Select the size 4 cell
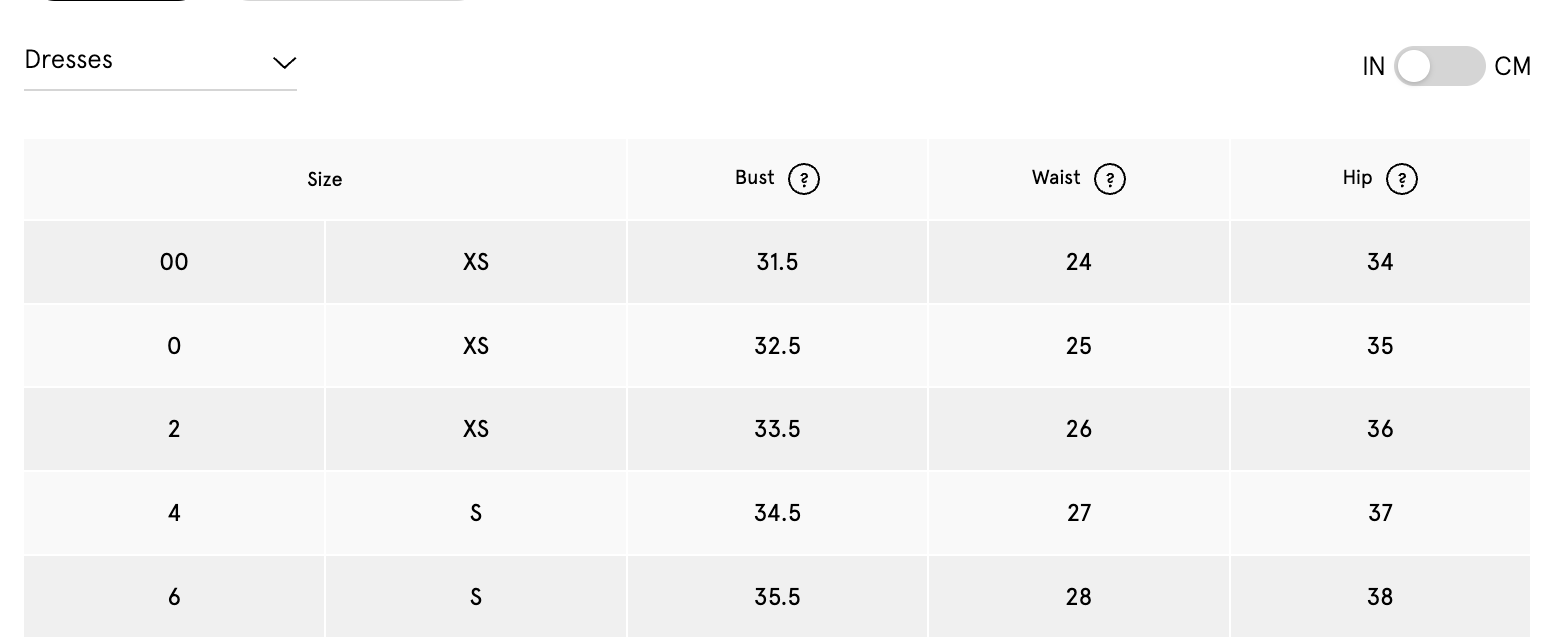Image resolution: width=1562 pixels, height=638 pixels. (174, 513)
